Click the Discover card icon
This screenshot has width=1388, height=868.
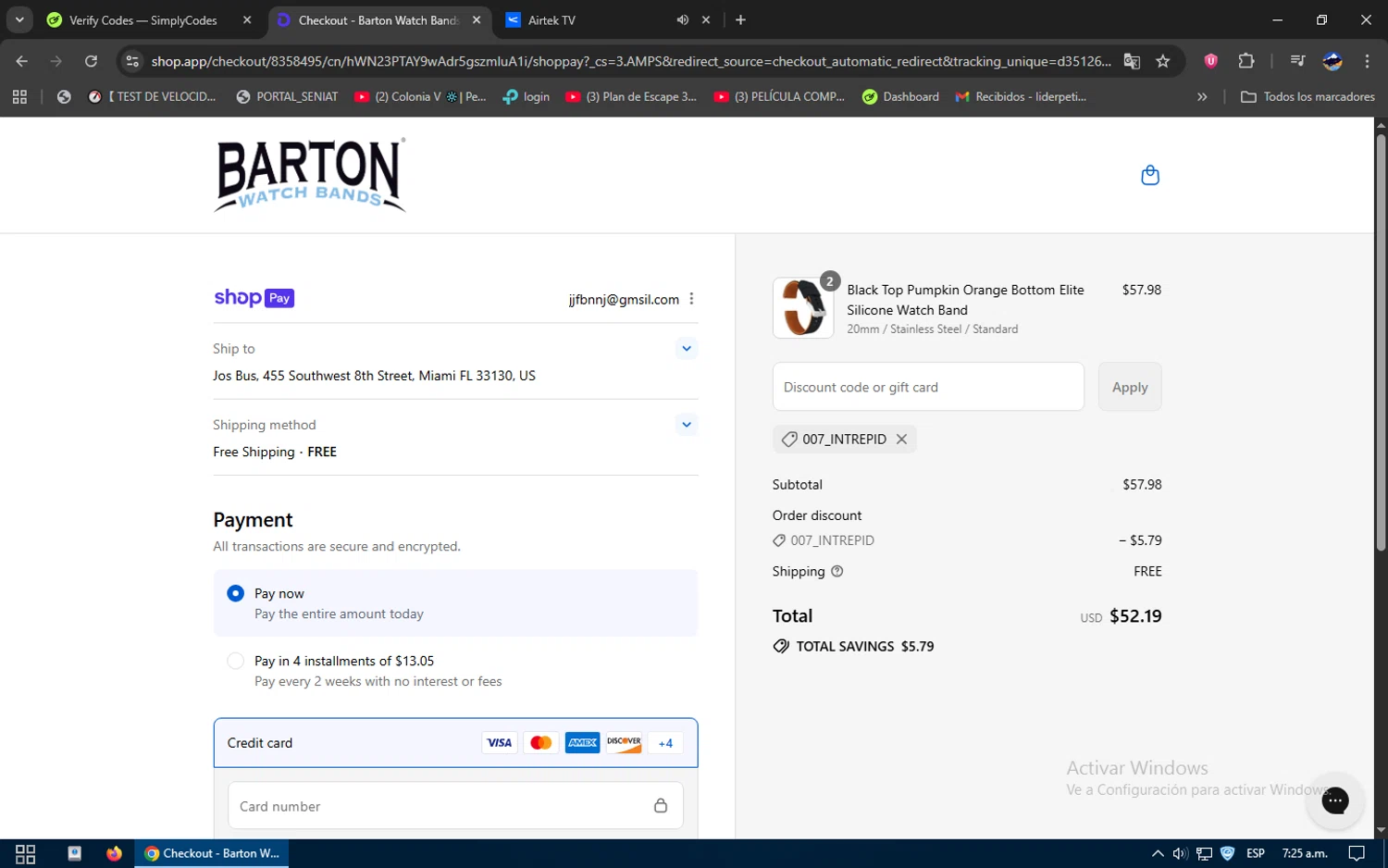pos(625,743)
